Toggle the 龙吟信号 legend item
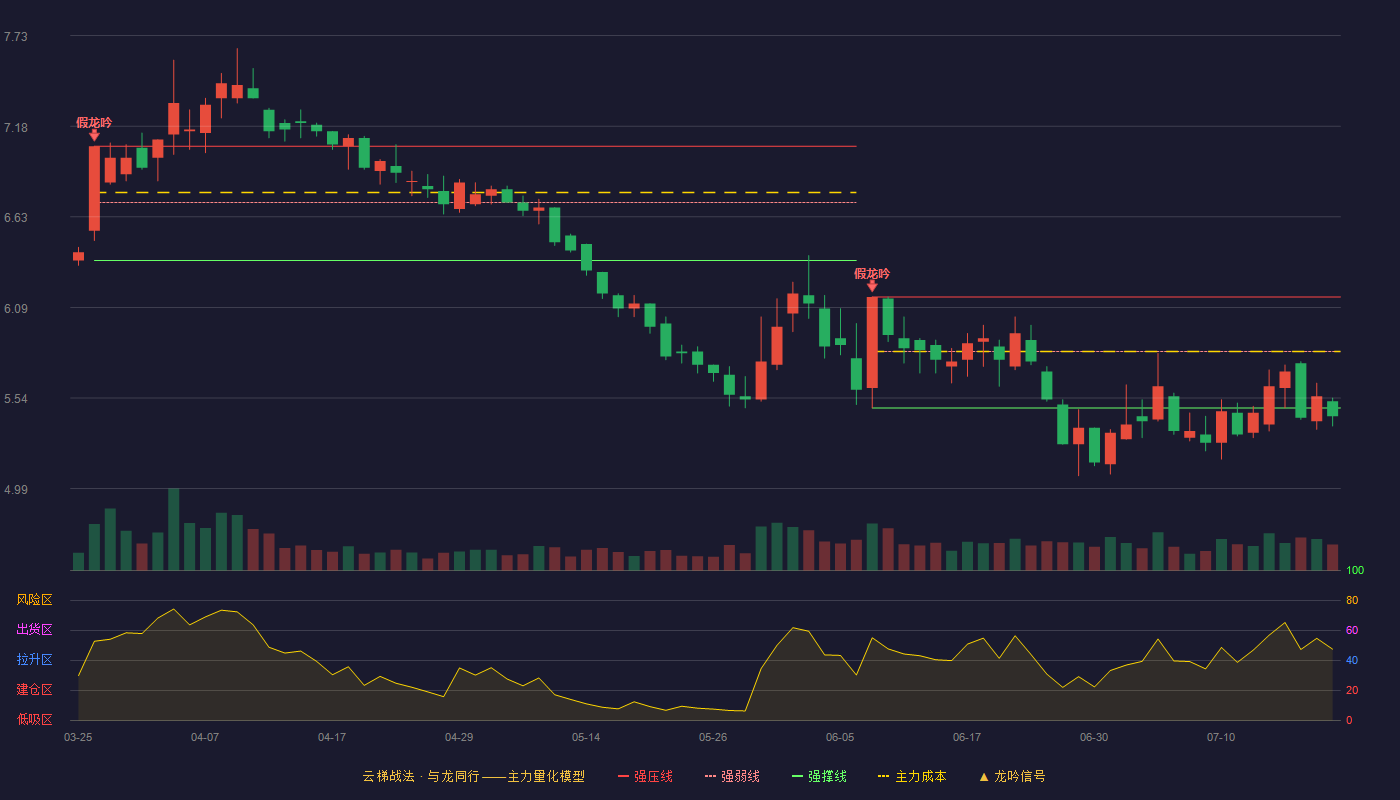The height and width of the screenshot is (800, 1400). point(1012,776)
